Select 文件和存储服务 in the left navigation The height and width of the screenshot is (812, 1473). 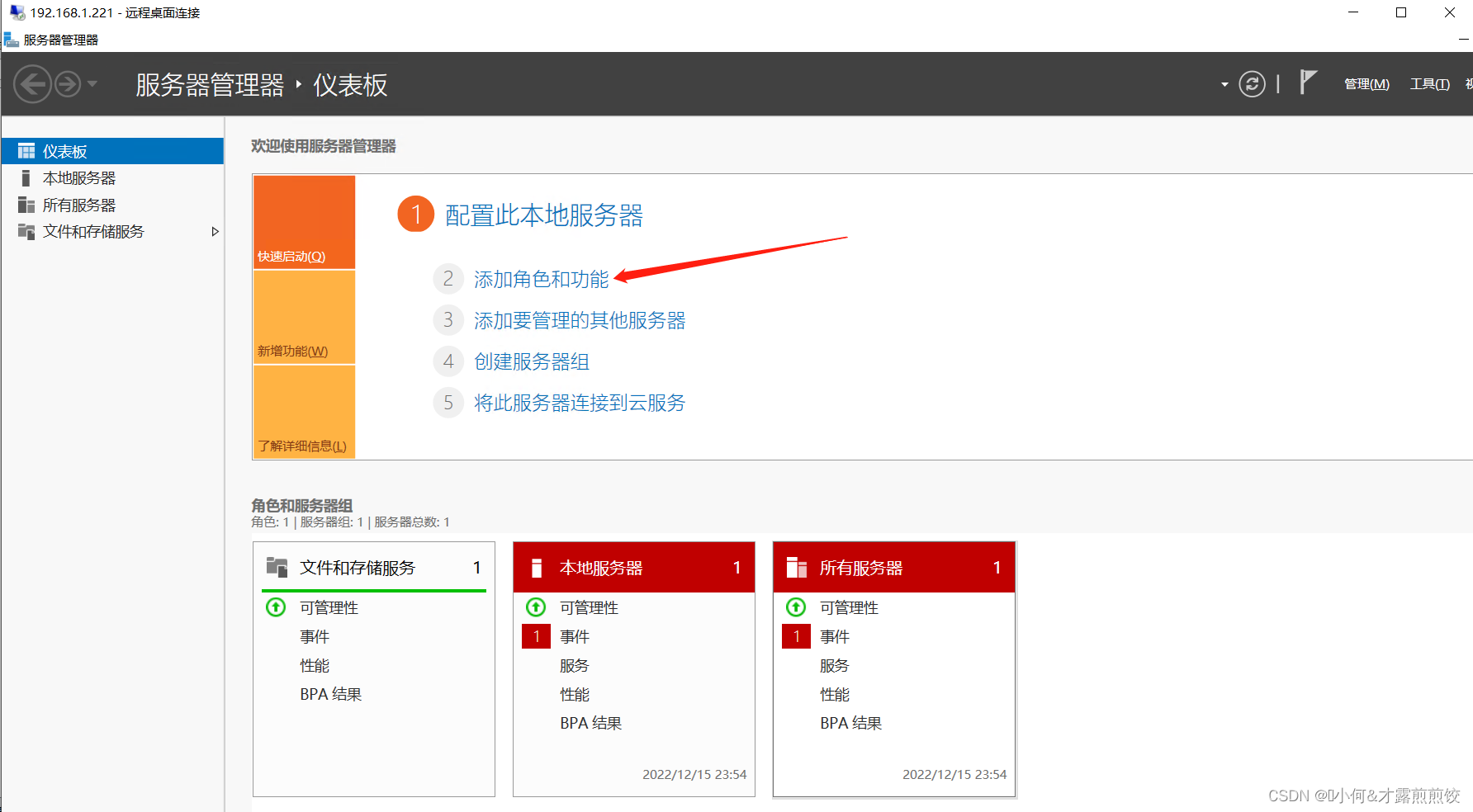[x=112, y=232]
